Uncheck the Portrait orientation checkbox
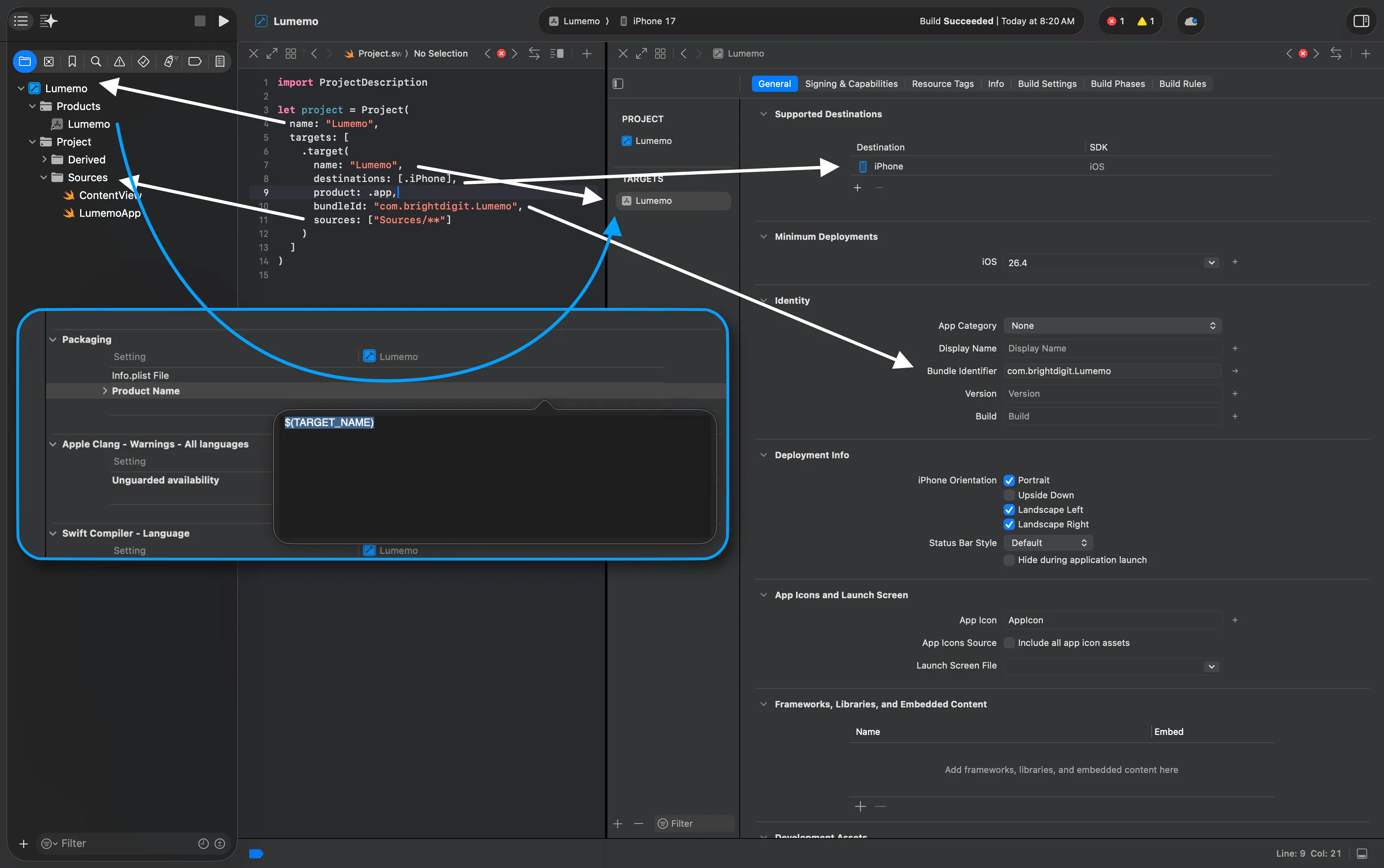This screenshot has height=868, width=1384. click(1009, 481)
